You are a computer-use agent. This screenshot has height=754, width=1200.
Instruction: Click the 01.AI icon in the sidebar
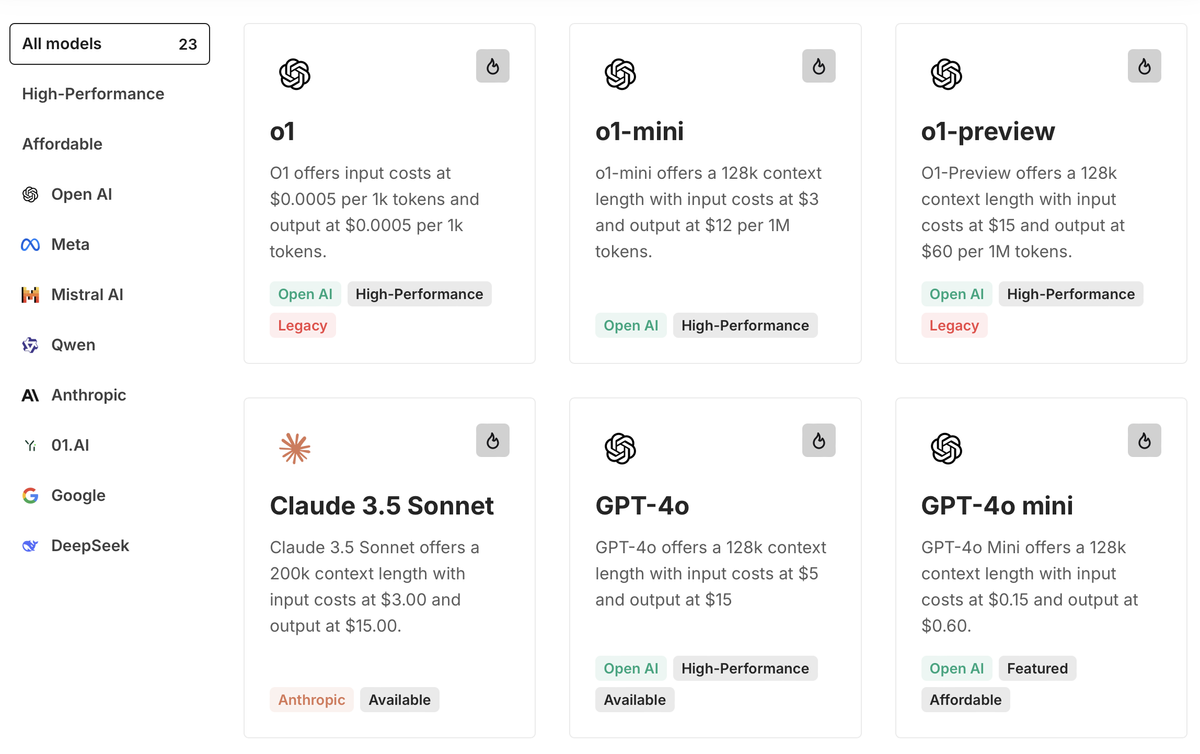coord(30,445)
